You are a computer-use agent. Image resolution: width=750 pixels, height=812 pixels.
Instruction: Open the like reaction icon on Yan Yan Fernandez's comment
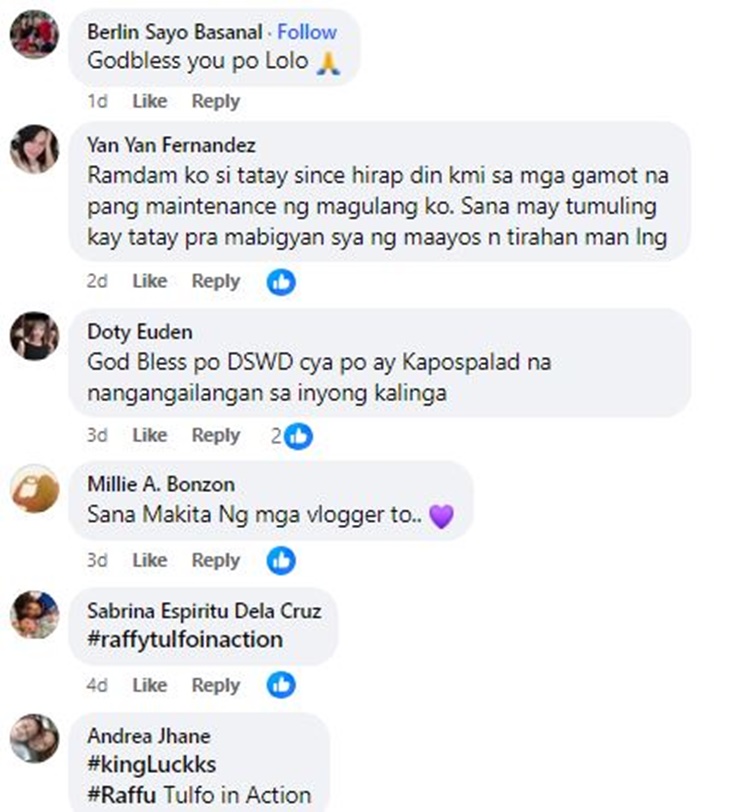[281, 282]
